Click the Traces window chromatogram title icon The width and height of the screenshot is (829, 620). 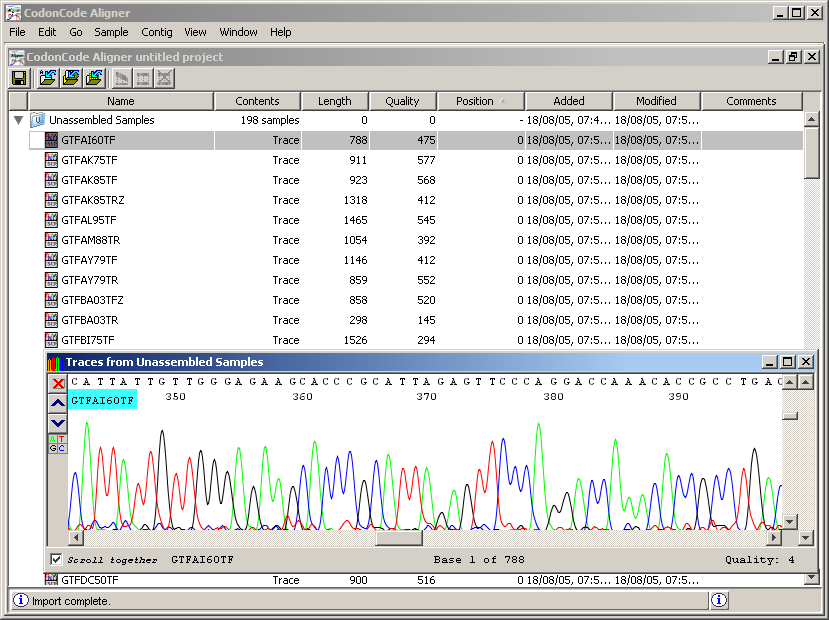[54, 362]
